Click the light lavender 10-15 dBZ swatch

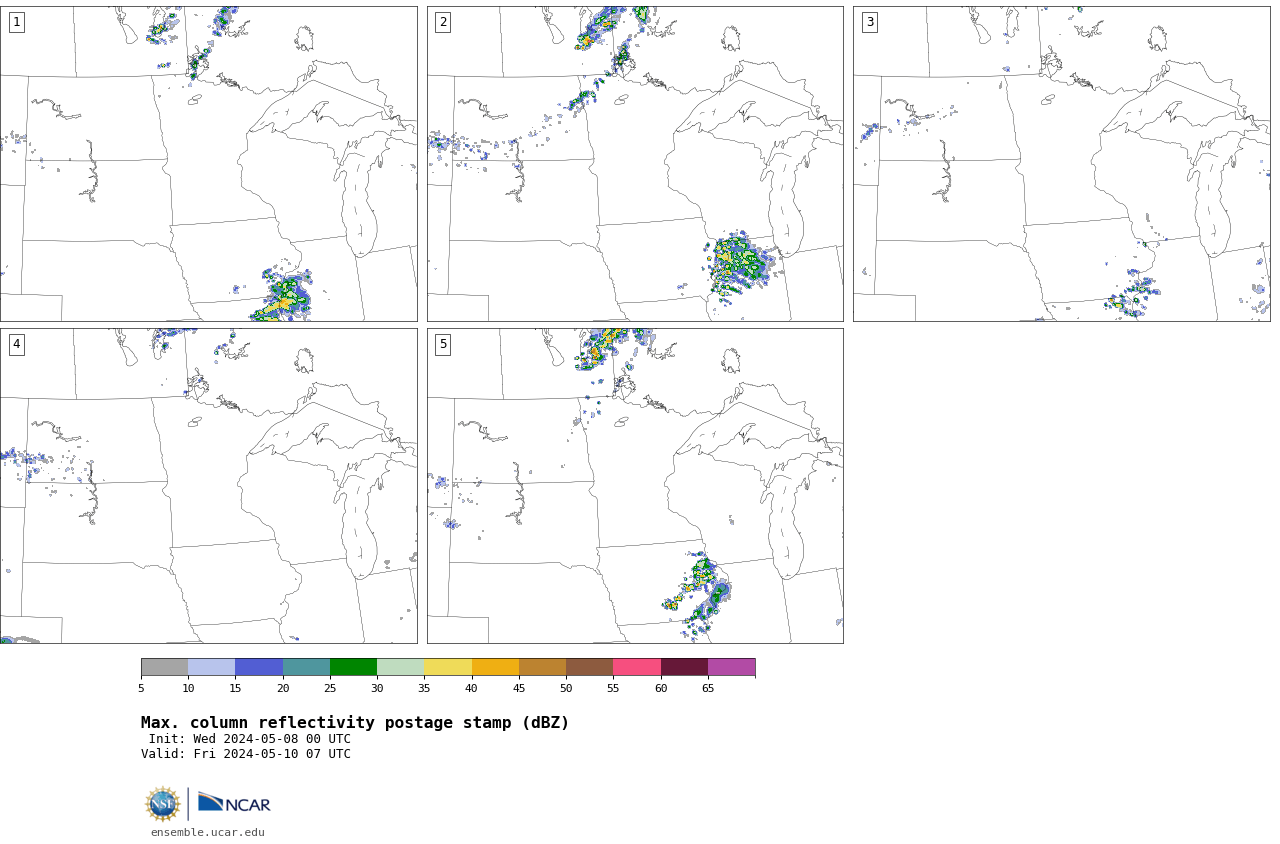pos(211,667)
